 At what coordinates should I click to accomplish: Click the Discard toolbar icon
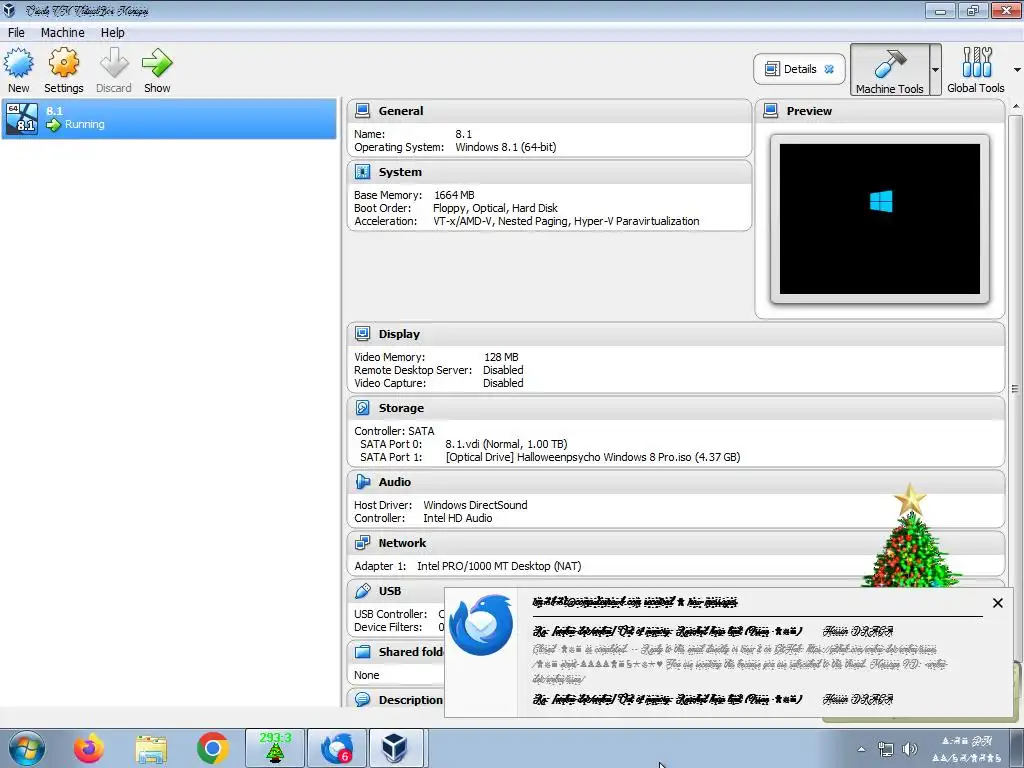coord(114,63)
